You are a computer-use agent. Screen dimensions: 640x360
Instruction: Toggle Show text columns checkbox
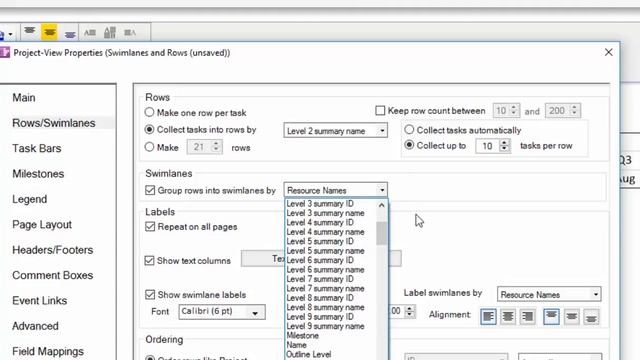pos(149,260)
